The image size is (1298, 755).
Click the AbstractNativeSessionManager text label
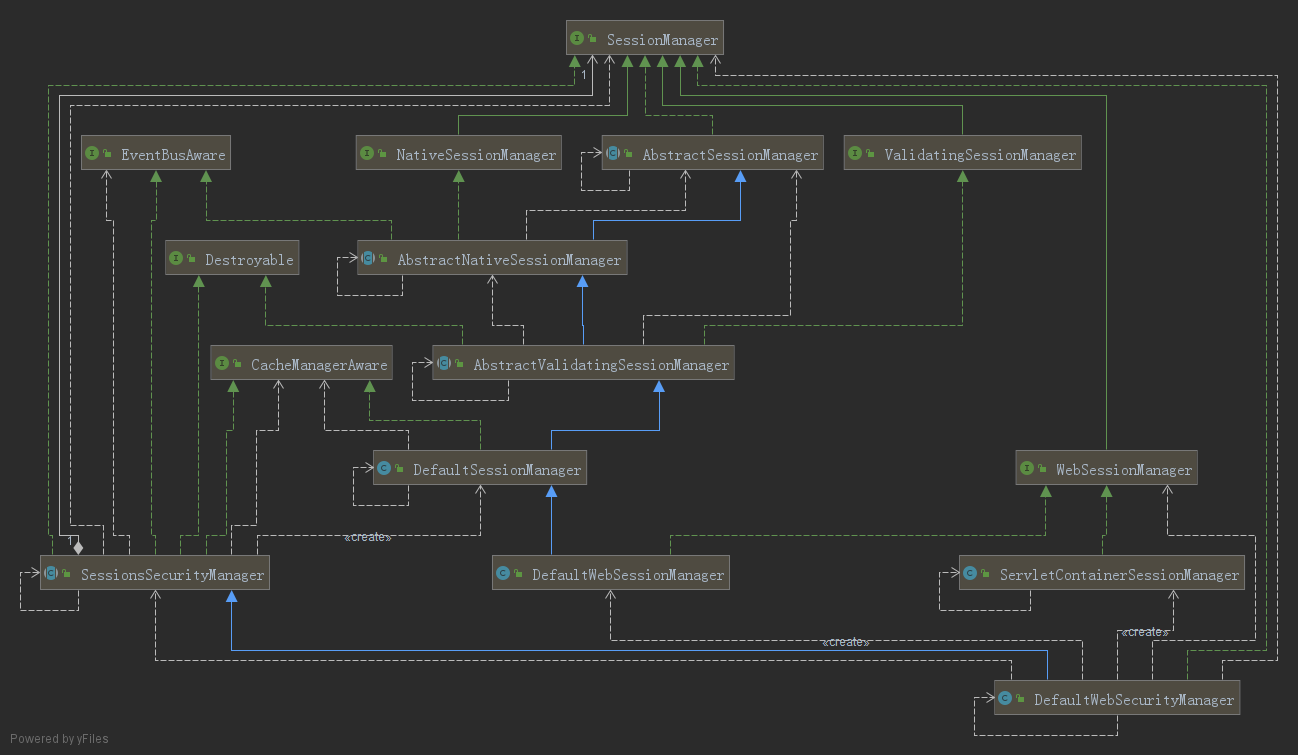[509, 260]
